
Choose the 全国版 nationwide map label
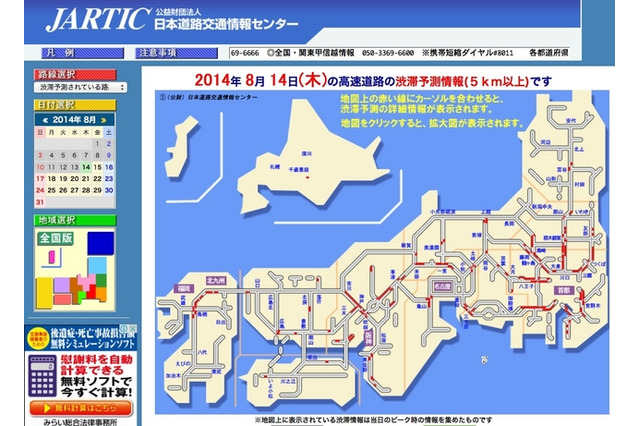coord(56,238)
